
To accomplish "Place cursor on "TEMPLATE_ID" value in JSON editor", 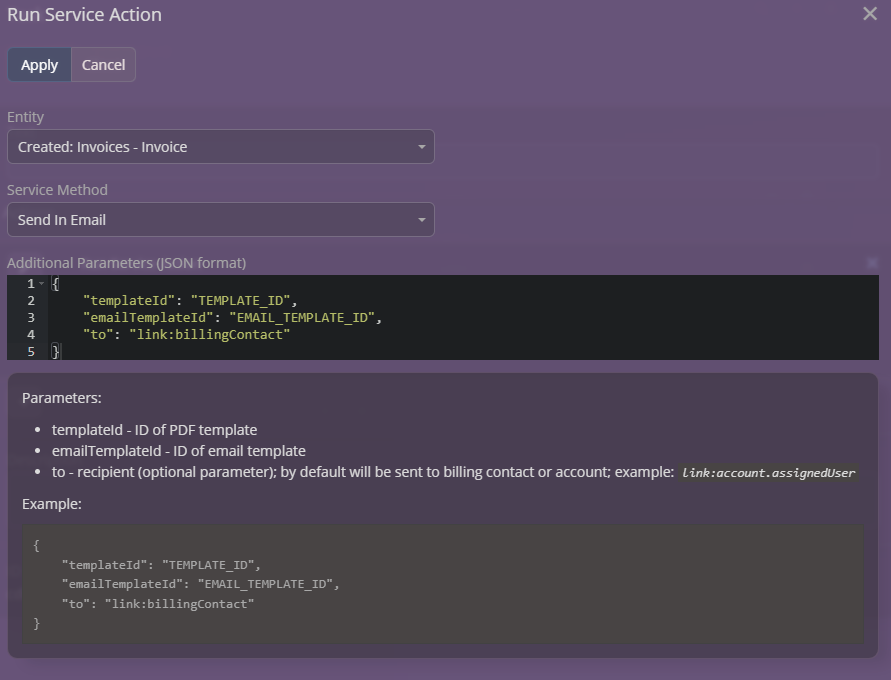I will (x=246, y=301).
